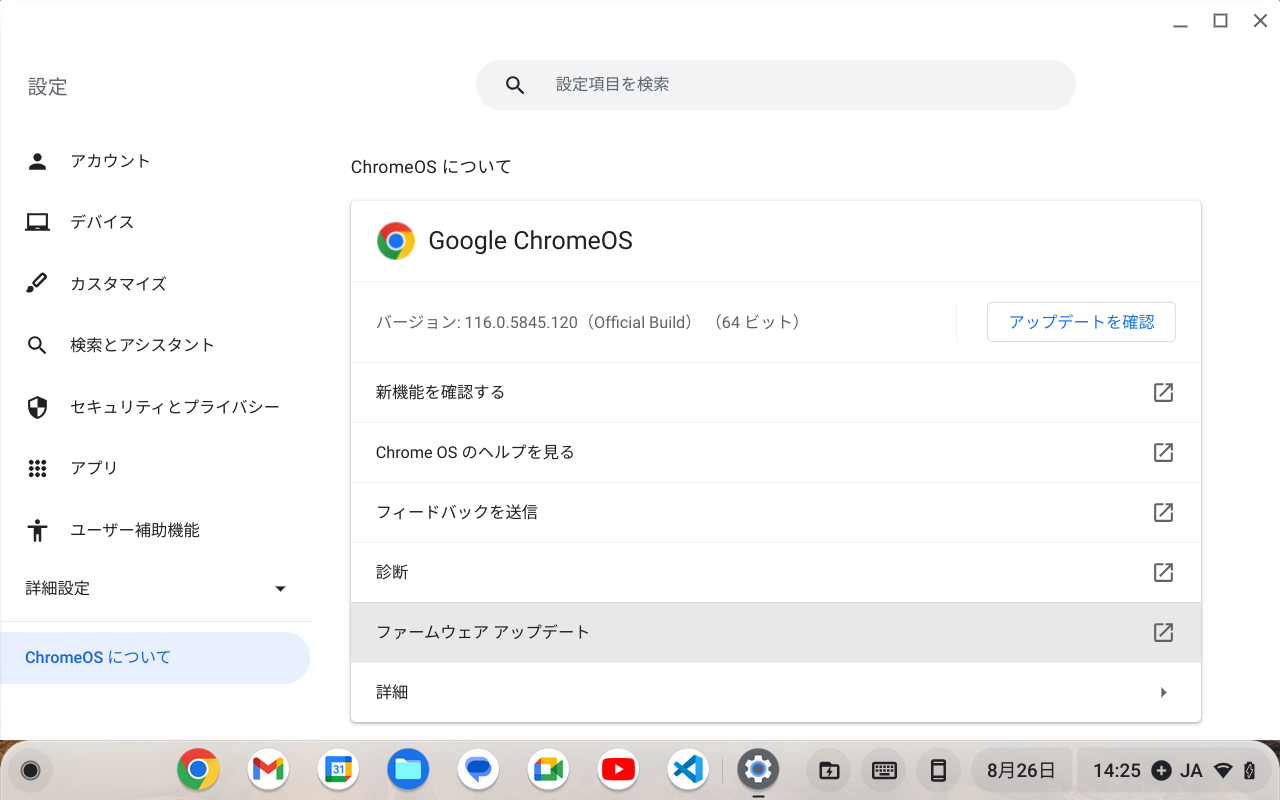The height and width of the screenshot is (800, 1280).
Task: Open セキュリティとプライバシー settings
Action: pyautogui.click(x=155, y=407)
